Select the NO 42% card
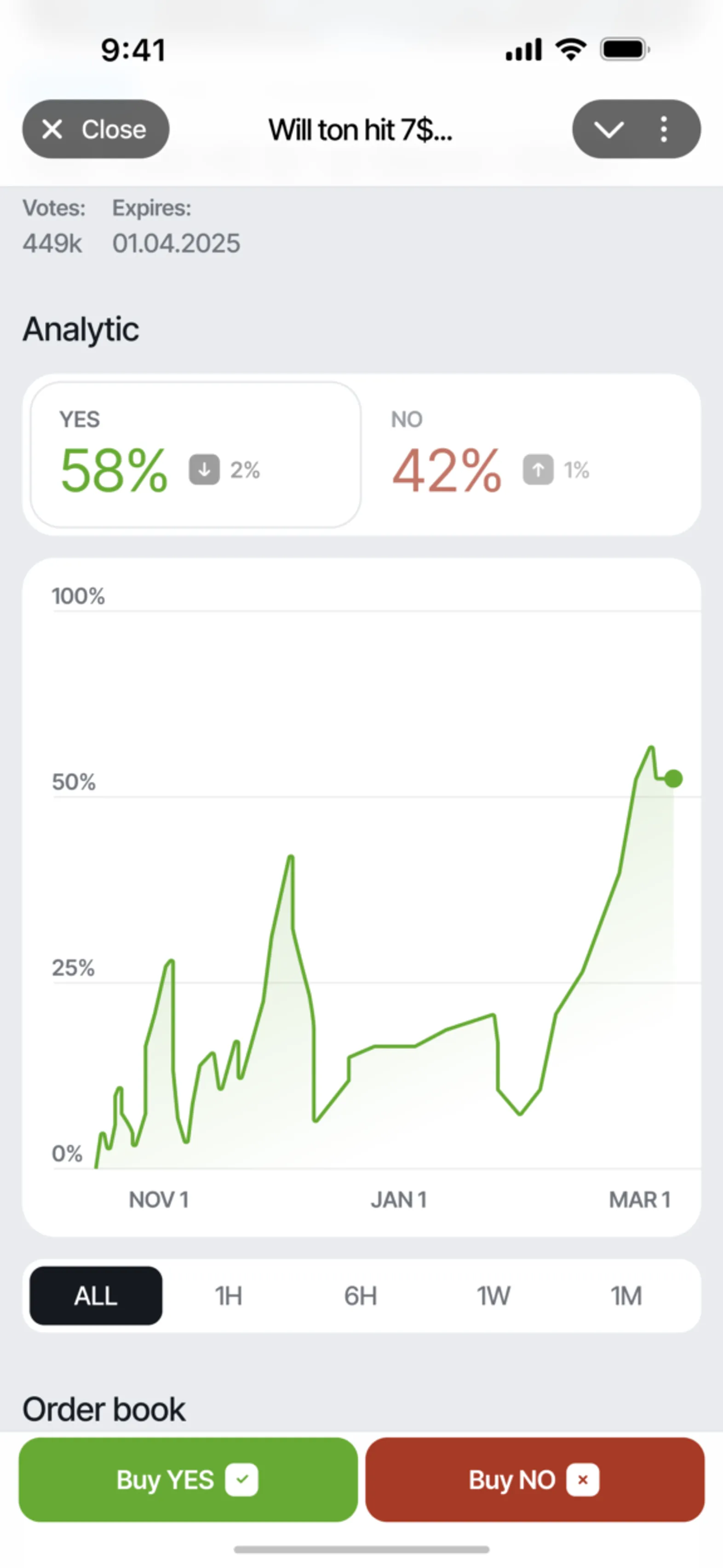Screen dimensions: 723x1568 [x=529, y=455]
